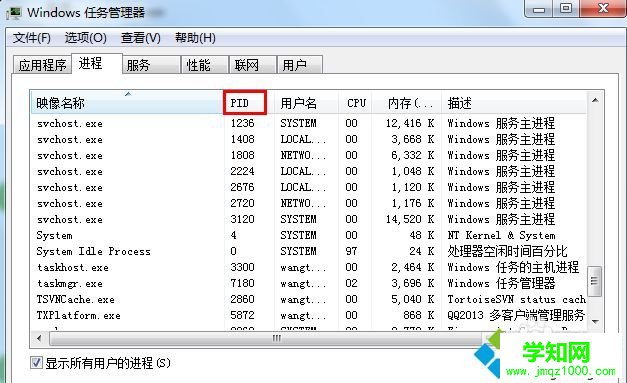627x383 pixels.
Task: Sort by 用户名 column header
Action: (x=306, y=103)
